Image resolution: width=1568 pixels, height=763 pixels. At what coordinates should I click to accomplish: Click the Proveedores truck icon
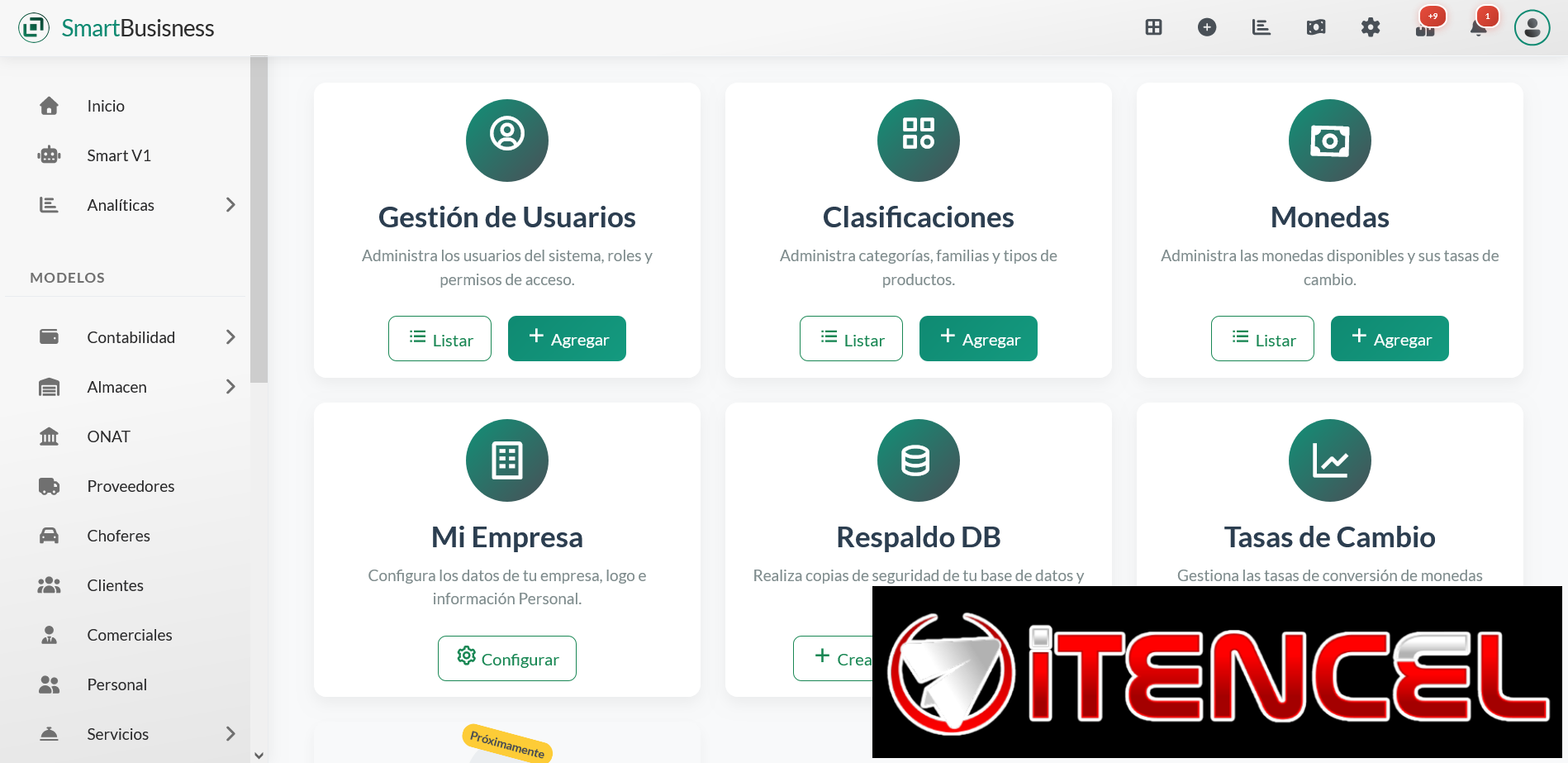pos(50,485)
